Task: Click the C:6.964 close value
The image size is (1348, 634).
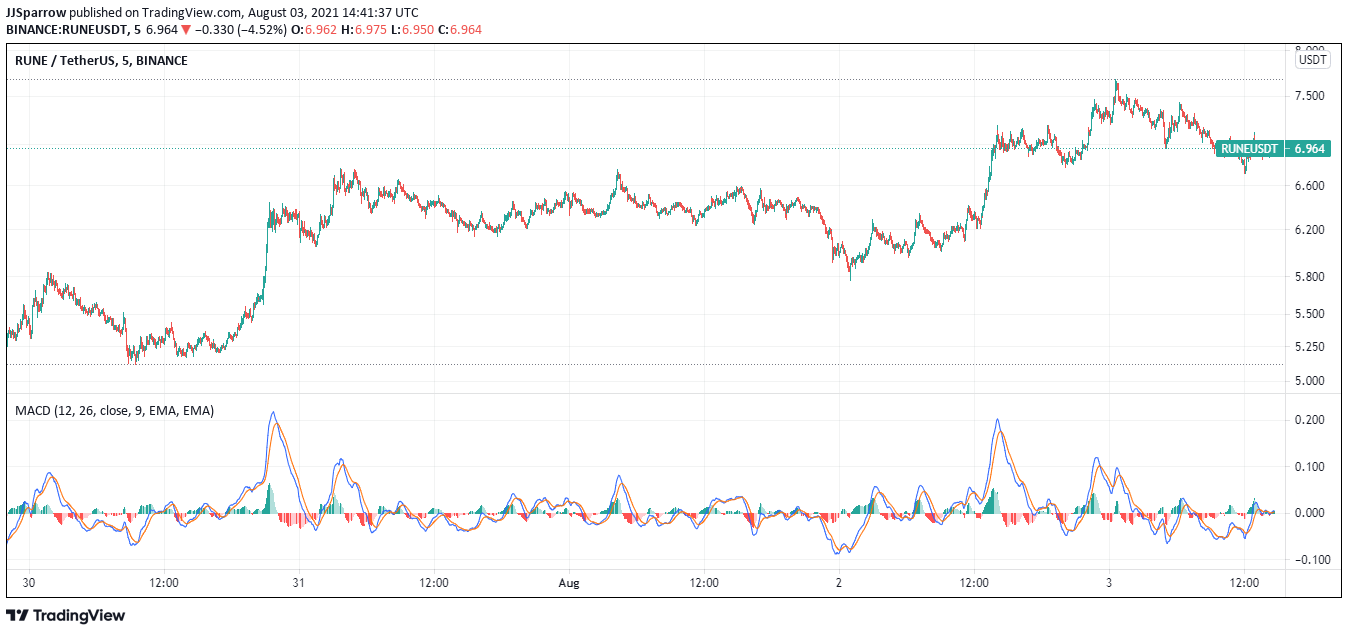Action: coord(459,30)
